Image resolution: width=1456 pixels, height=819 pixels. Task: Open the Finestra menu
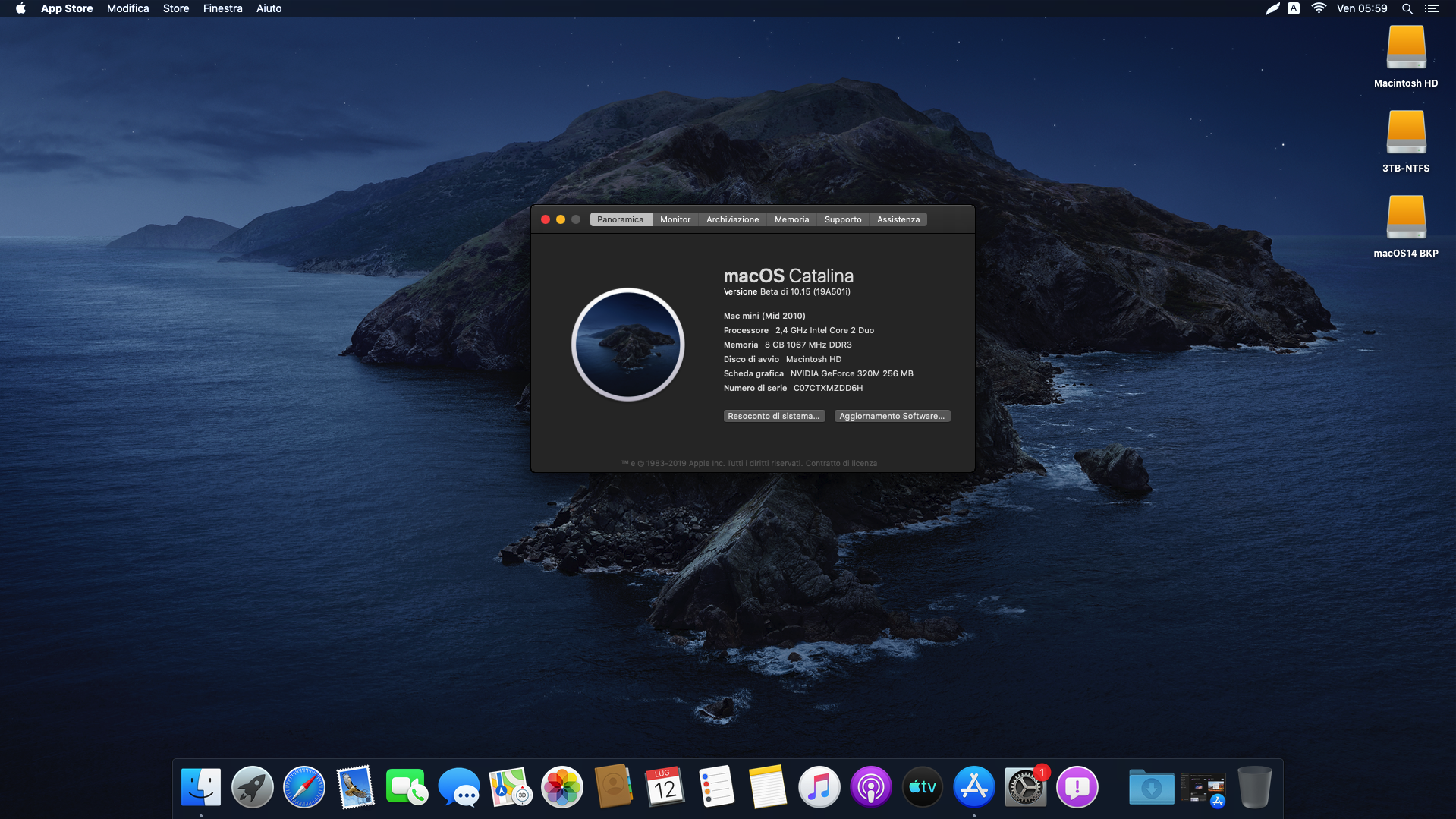pos(222,8)
